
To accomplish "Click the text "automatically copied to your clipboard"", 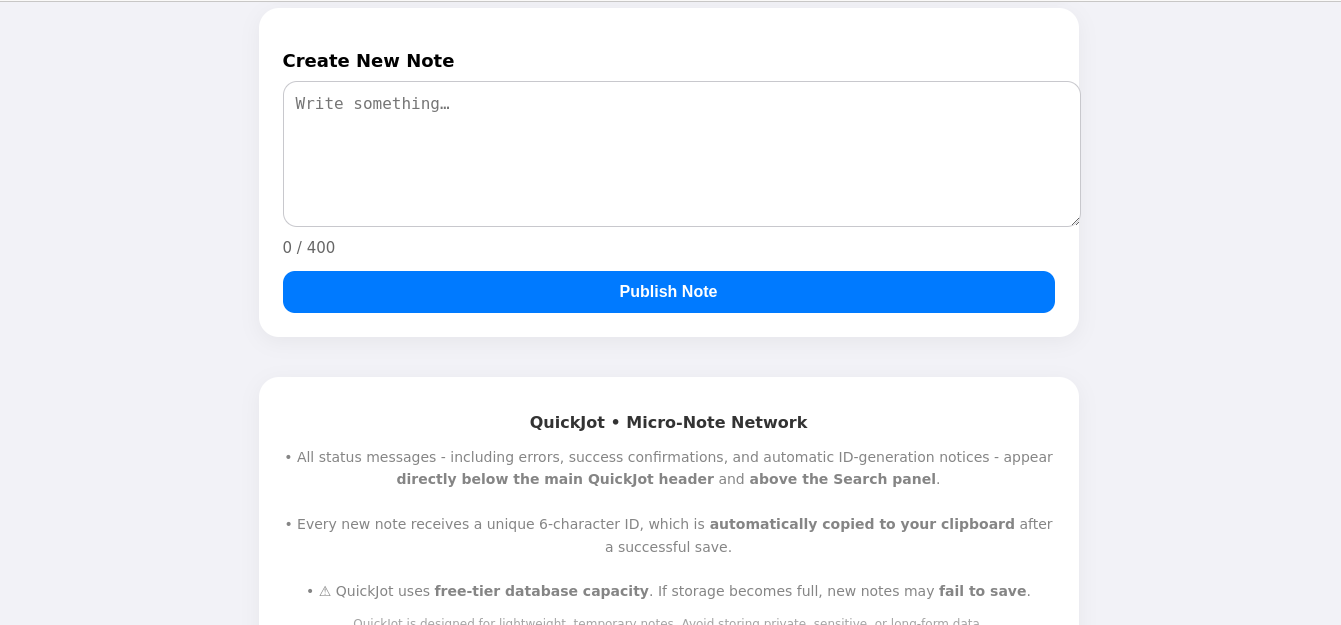I will (x=862, y=524).
